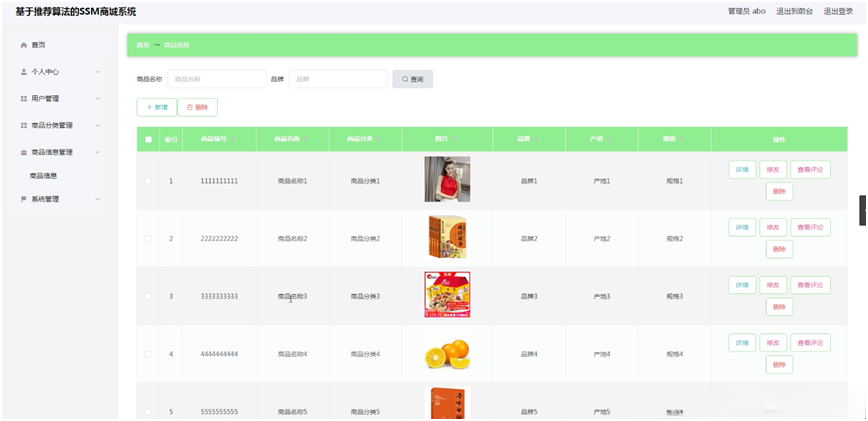This screenshot has height=421, width=868.
Task: Check the checkbox for row 4444444444
Action: (148, 354)
